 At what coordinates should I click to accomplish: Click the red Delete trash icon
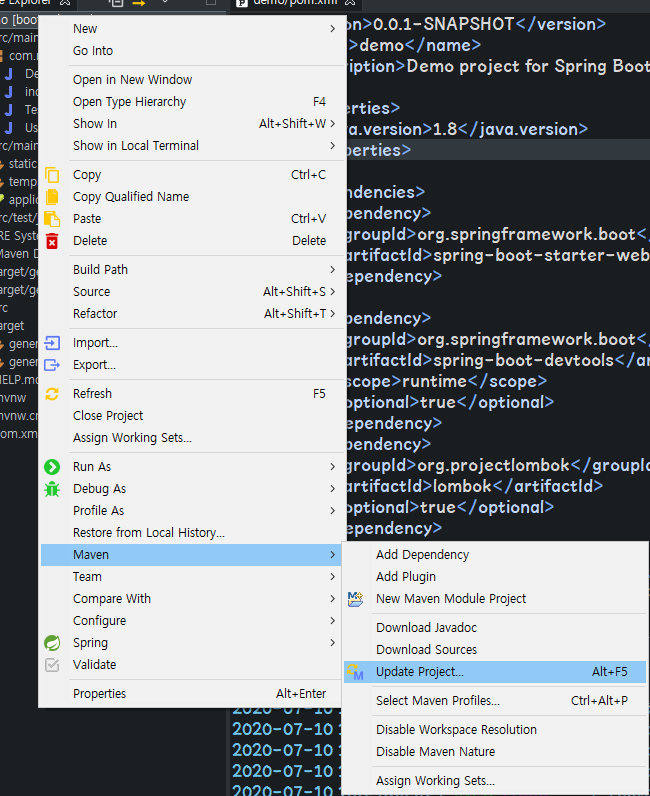point(52,241)
